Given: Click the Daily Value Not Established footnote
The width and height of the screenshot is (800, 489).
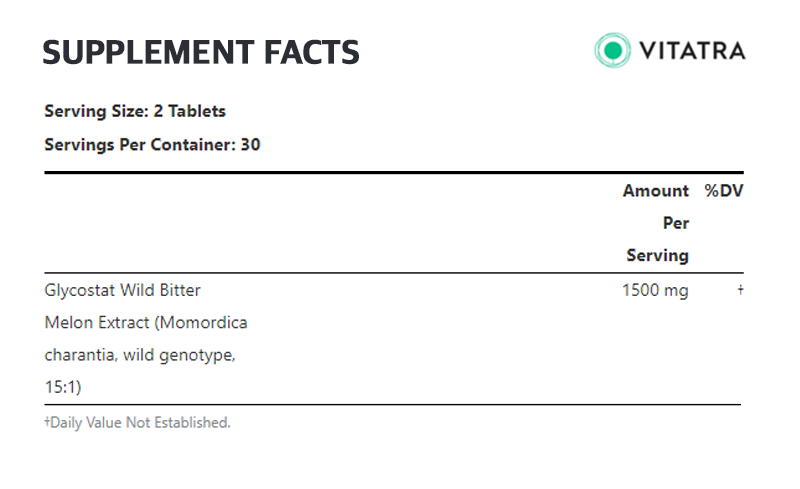Looking at the screenshot, I should 140,423.
